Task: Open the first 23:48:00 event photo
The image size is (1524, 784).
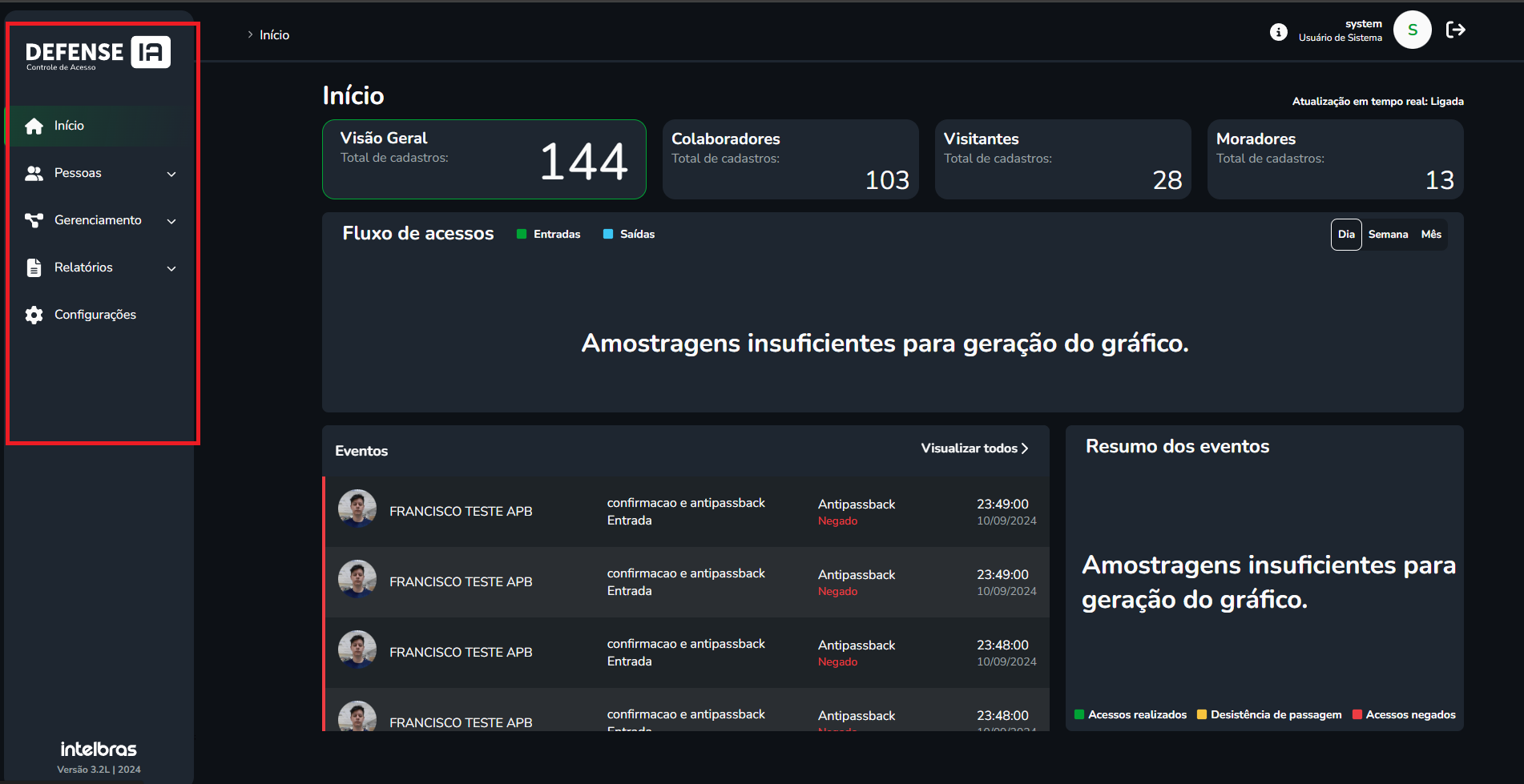Action: 357,649
